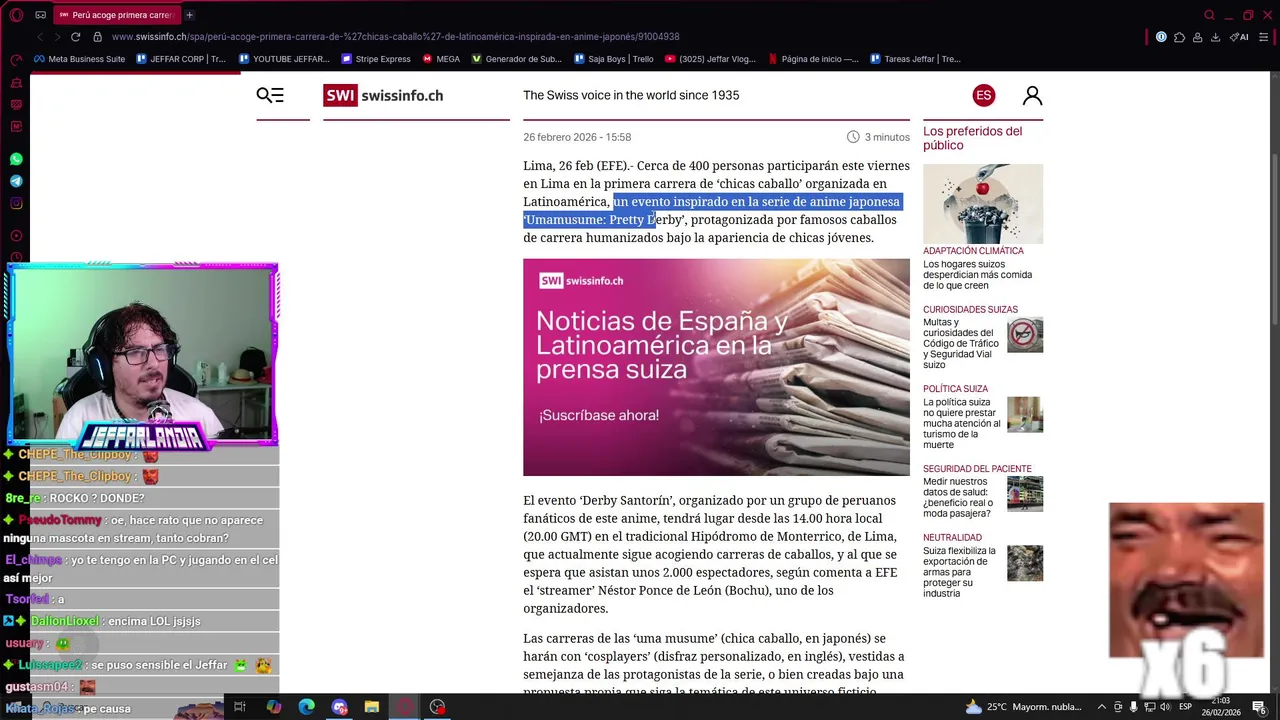This screenshot has width=1280, height=720.
Task: Open the Jeffar Vlog YouTube bookmark
Action: coord(710,59)
